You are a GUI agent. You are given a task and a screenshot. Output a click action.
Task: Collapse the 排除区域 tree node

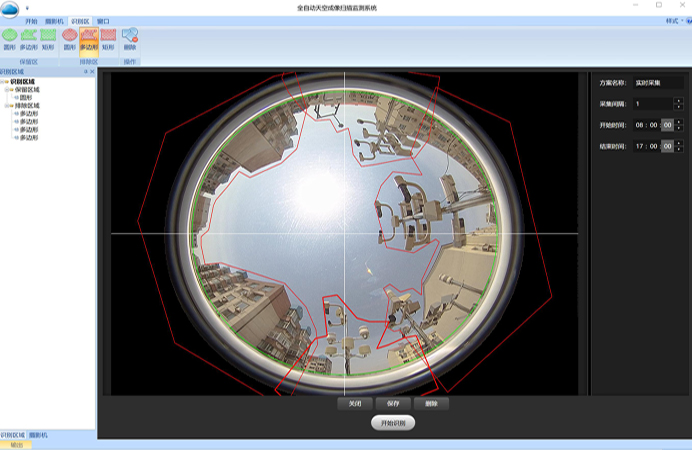click(x=8, y=105)
